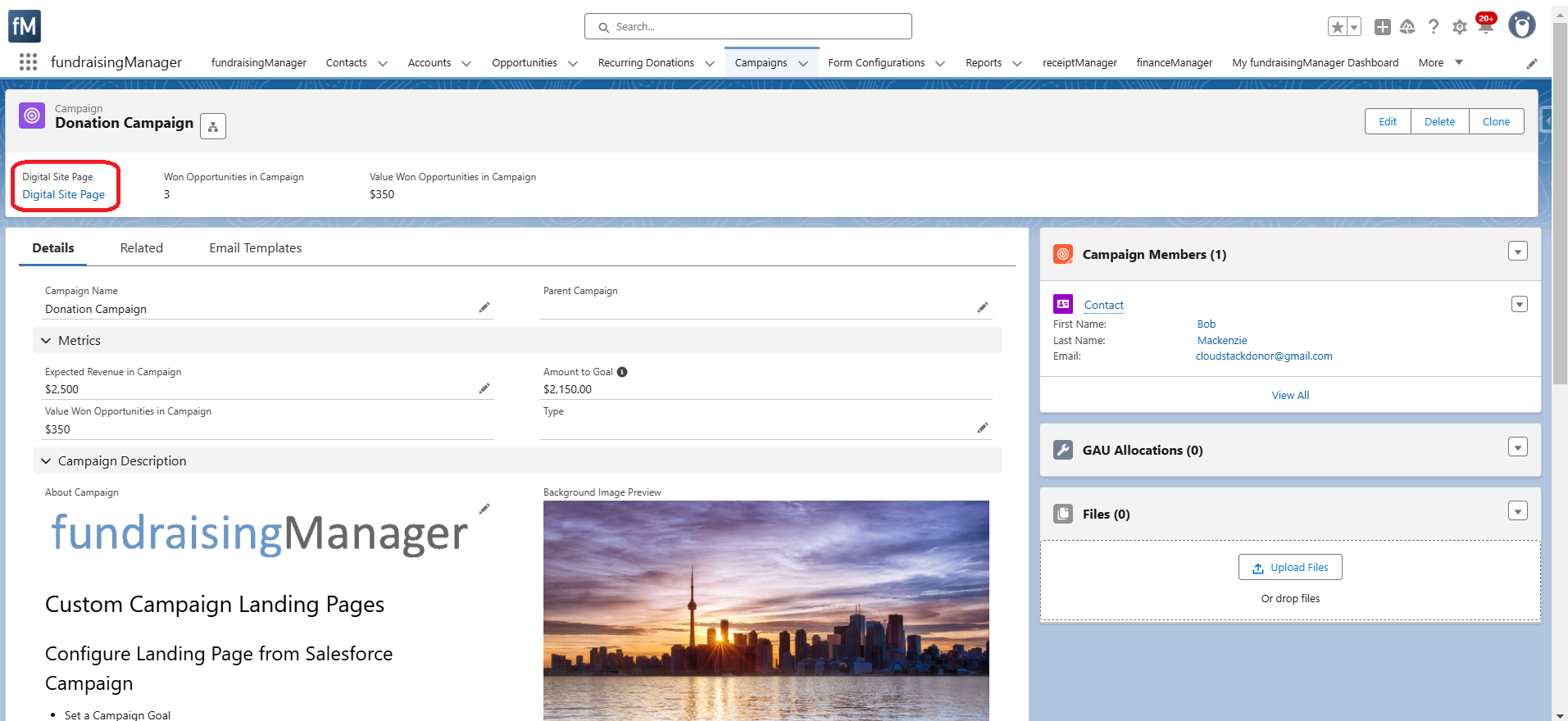Screen dimensions: 1568x721
Task: Open Campaigns nav dropdown chevron
Action: [803, 63]
